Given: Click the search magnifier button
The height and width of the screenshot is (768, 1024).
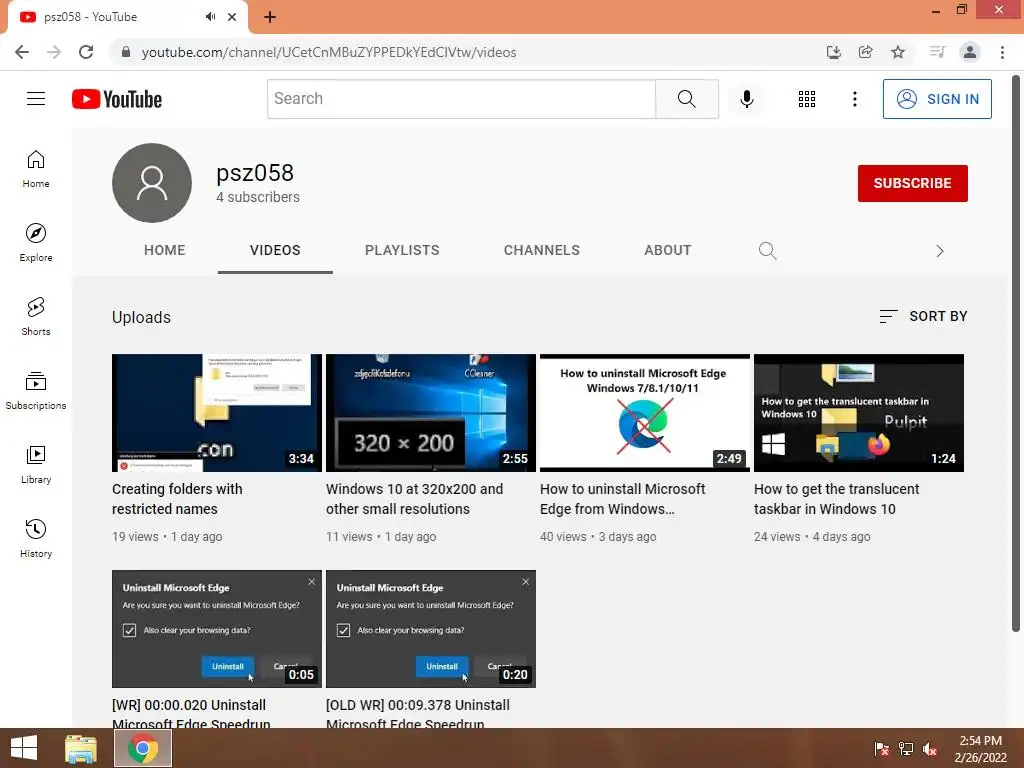Looking at the screenshot, I should 686,99.
